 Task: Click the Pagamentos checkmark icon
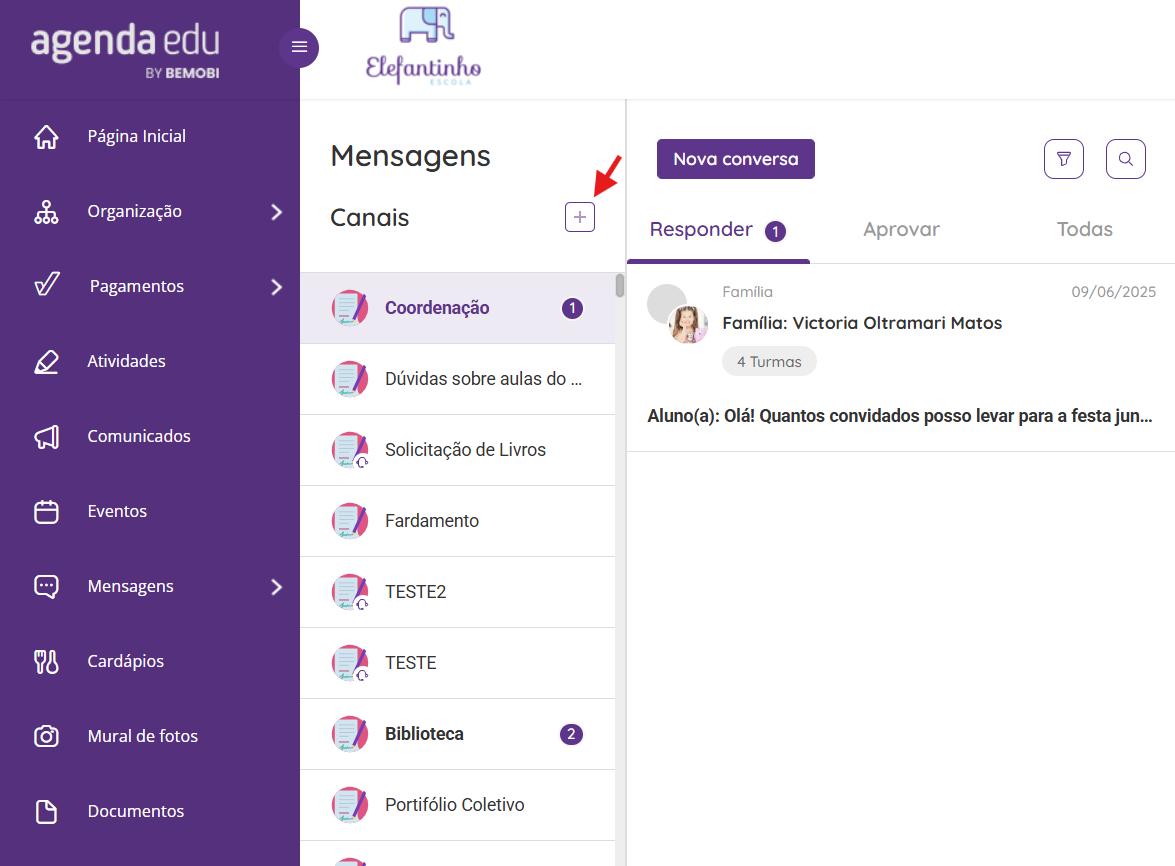coord(47,285)
